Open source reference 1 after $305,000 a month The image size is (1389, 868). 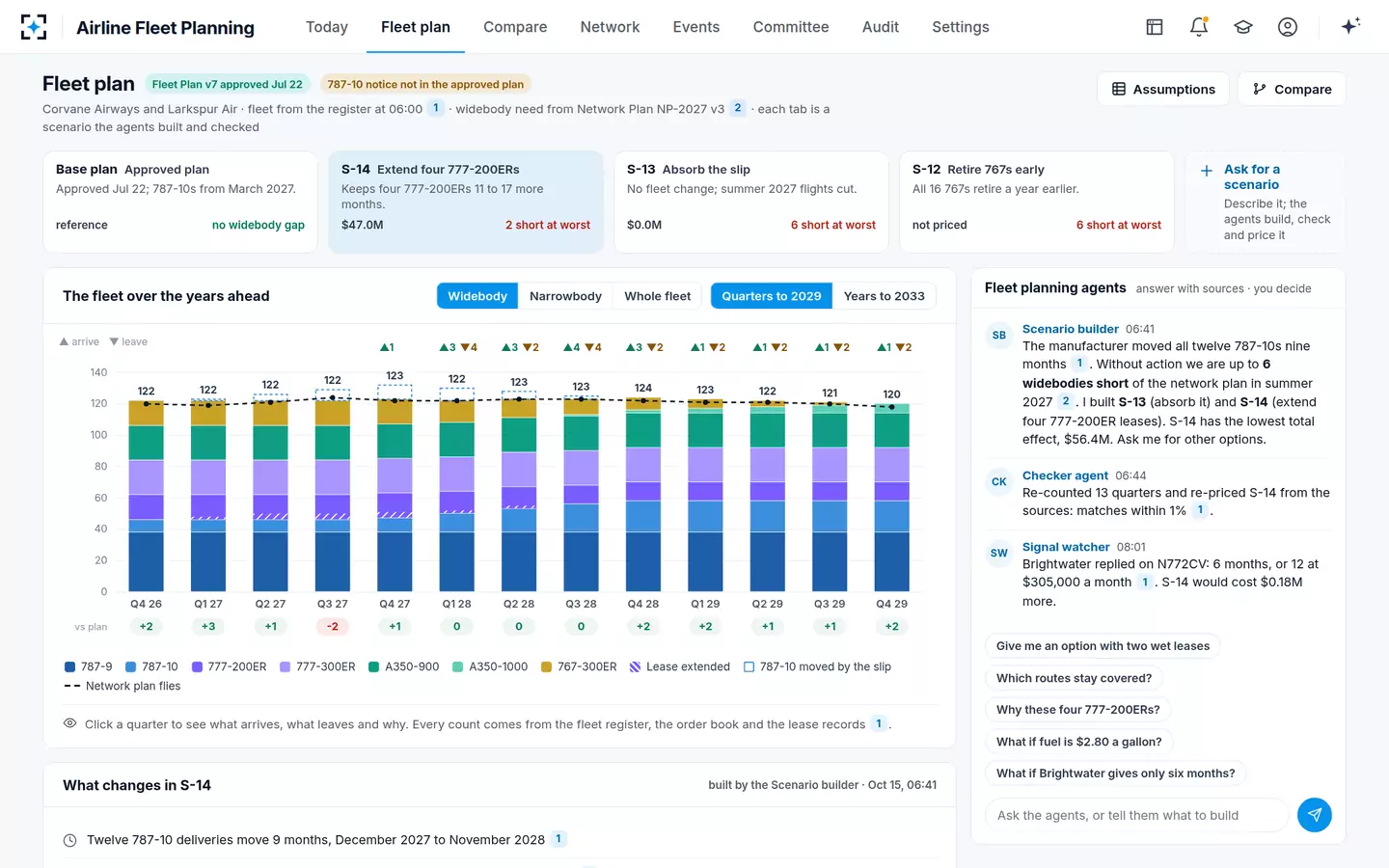1145,582
